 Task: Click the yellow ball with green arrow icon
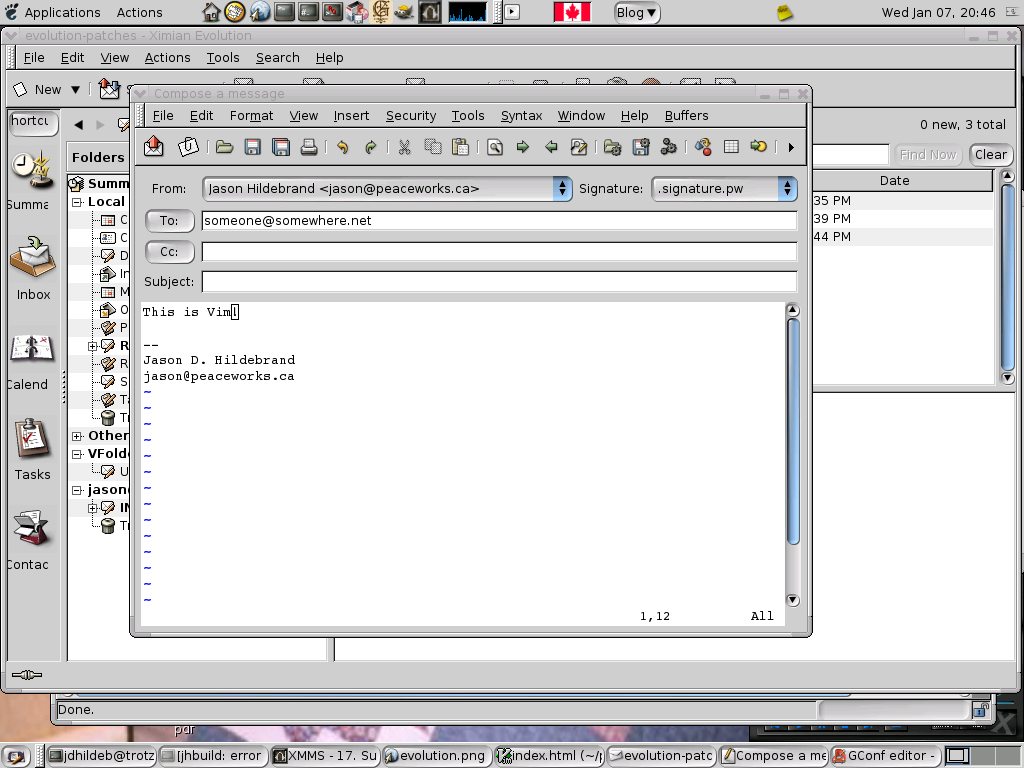[759, 147]
